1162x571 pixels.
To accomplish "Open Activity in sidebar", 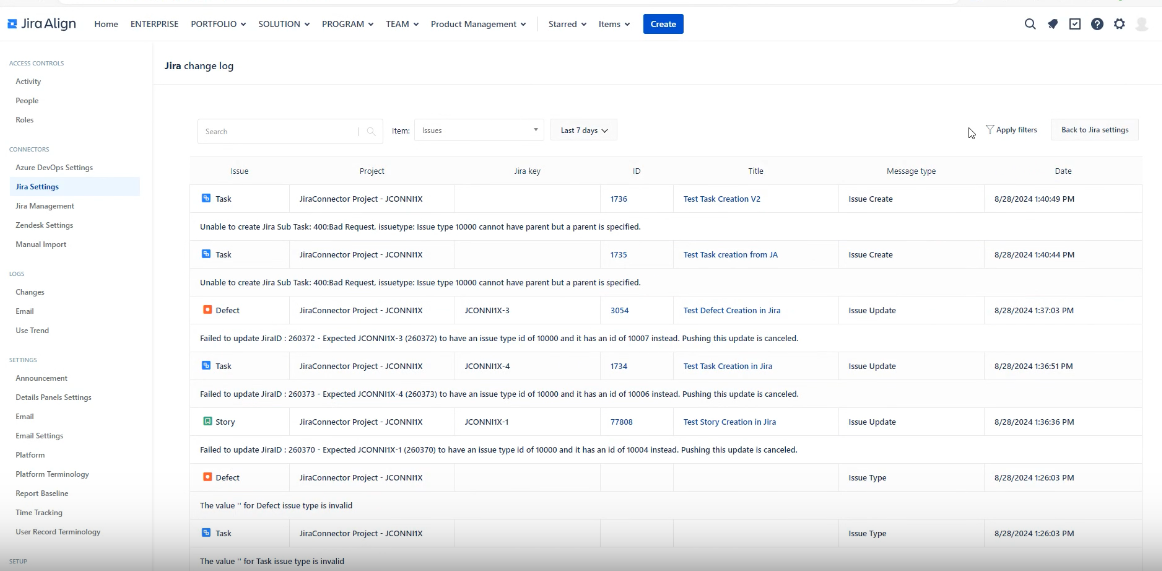I will pos(28,81).
